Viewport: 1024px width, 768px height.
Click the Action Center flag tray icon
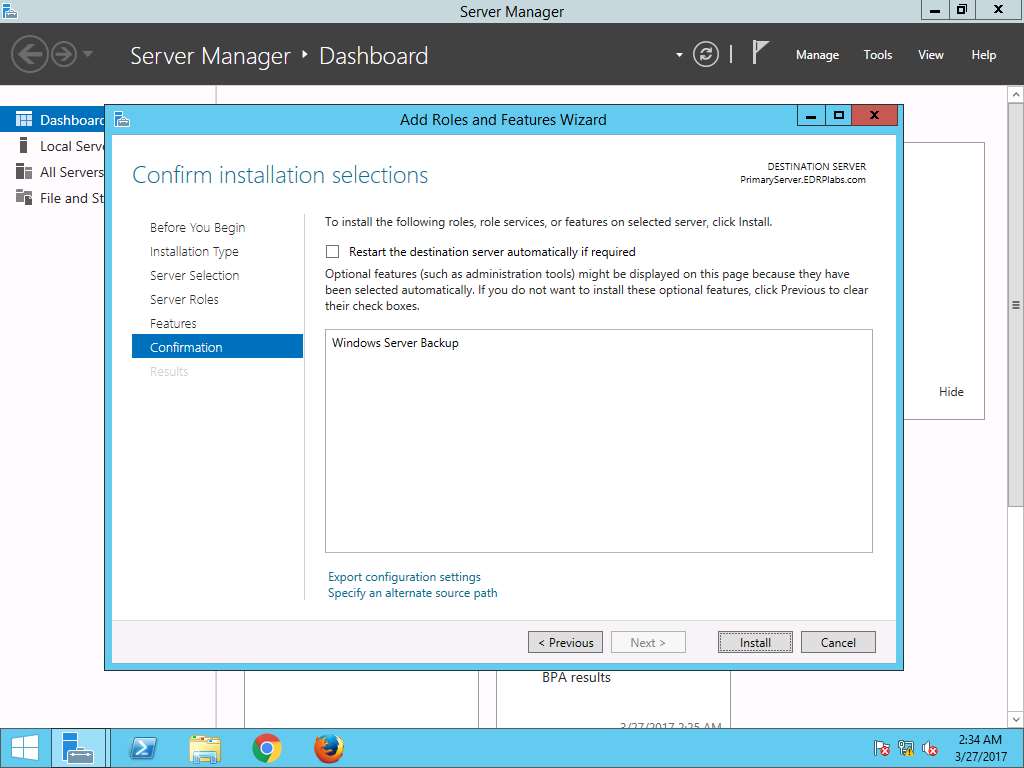coord(882,748)
